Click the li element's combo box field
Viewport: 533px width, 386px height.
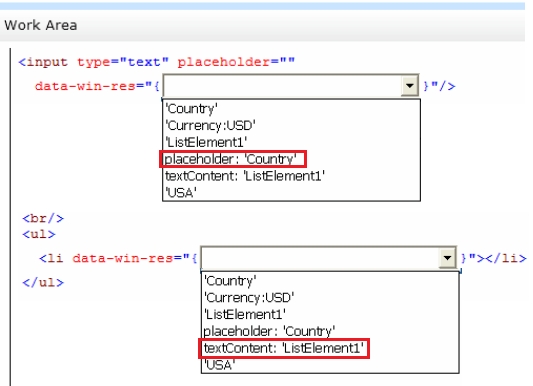point(329,258)
